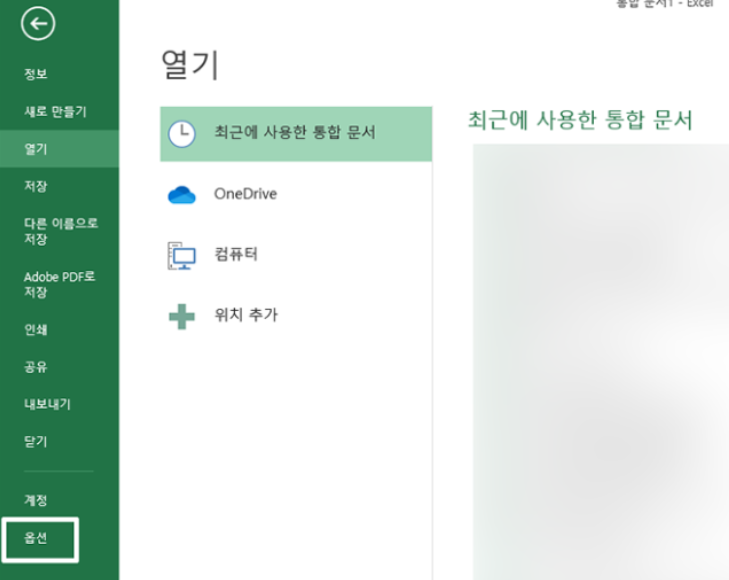Open the 계정 page
The image size is (729, 580).
pyautogui.click(x=36, y=500)
